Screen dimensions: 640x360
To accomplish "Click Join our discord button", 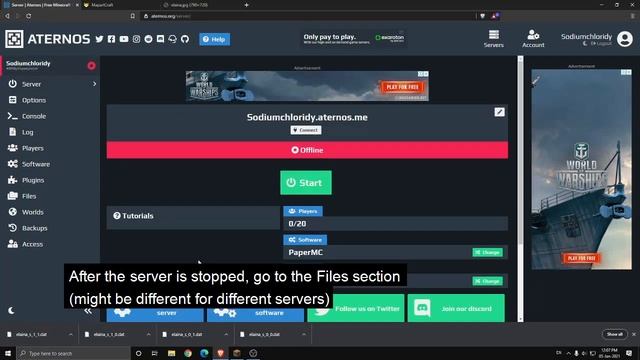I will pyautogui.click(x=456, y=309).
